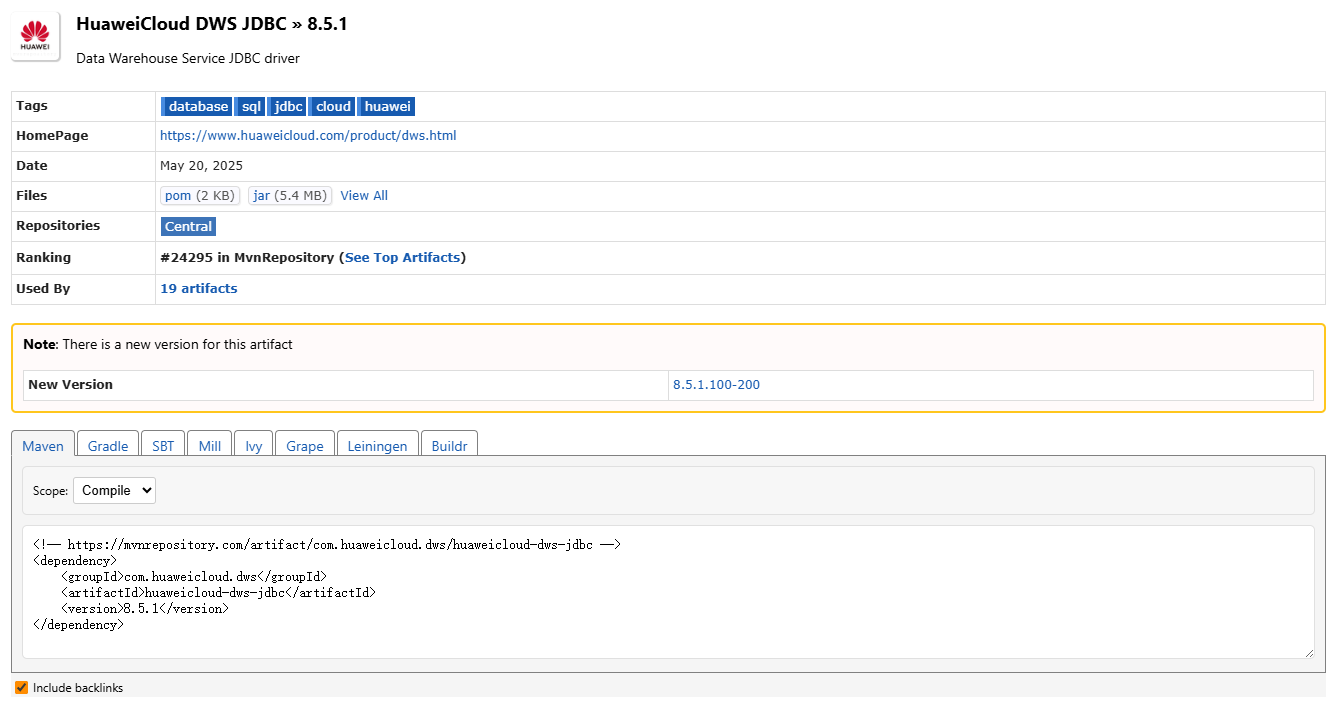1337x707 pixels.
Task: Switch to the Buildr tab
Action: point(450,446)
